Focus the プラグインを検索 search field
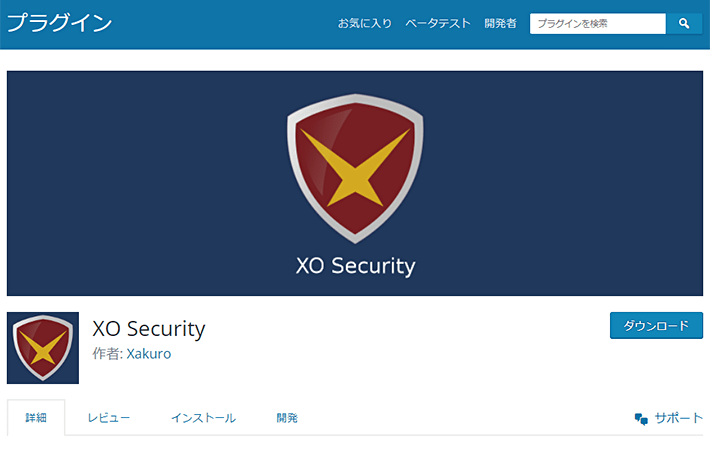This screenshot has width=710, height=463. 598,23
